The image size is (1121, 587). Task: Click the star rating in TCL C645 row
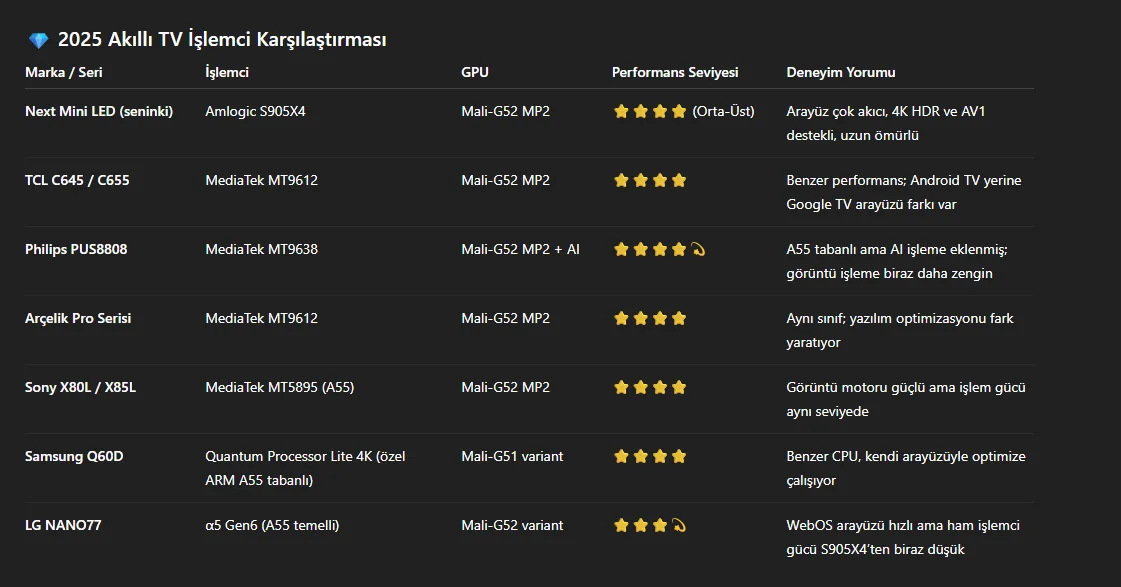coord(650,180)
